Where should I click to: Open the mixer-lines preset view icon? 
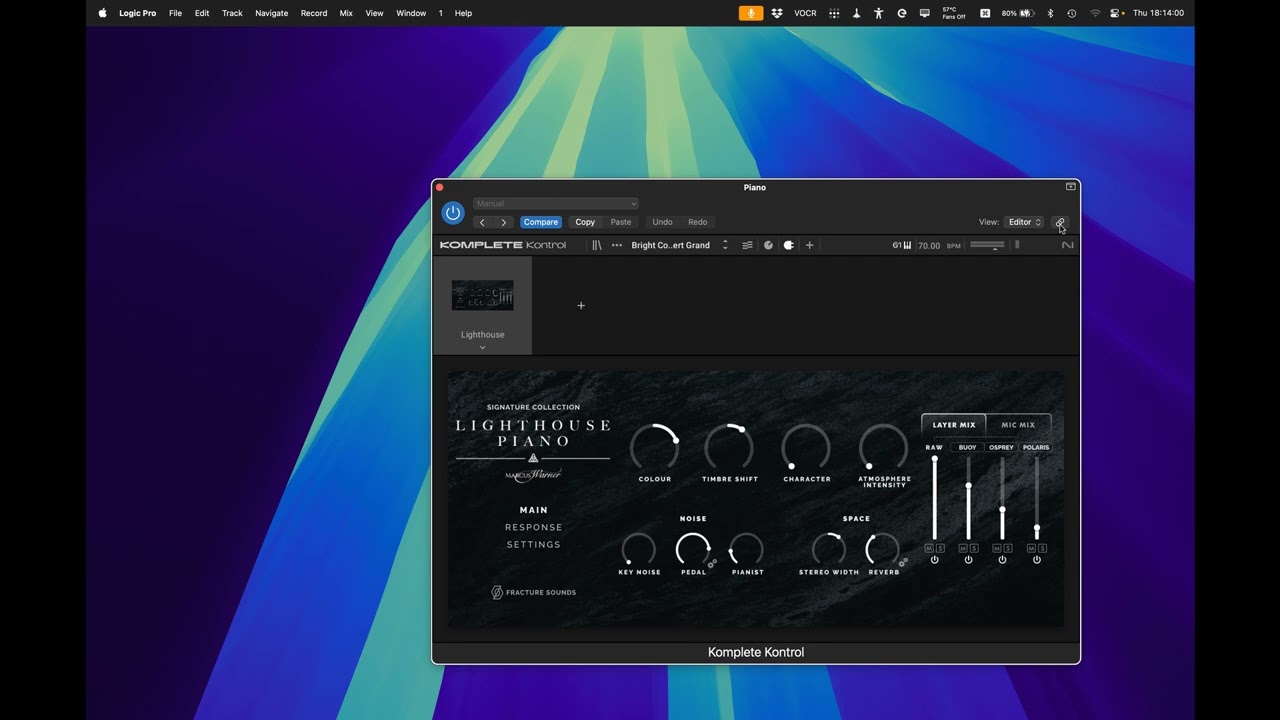[x=747, y=245]
